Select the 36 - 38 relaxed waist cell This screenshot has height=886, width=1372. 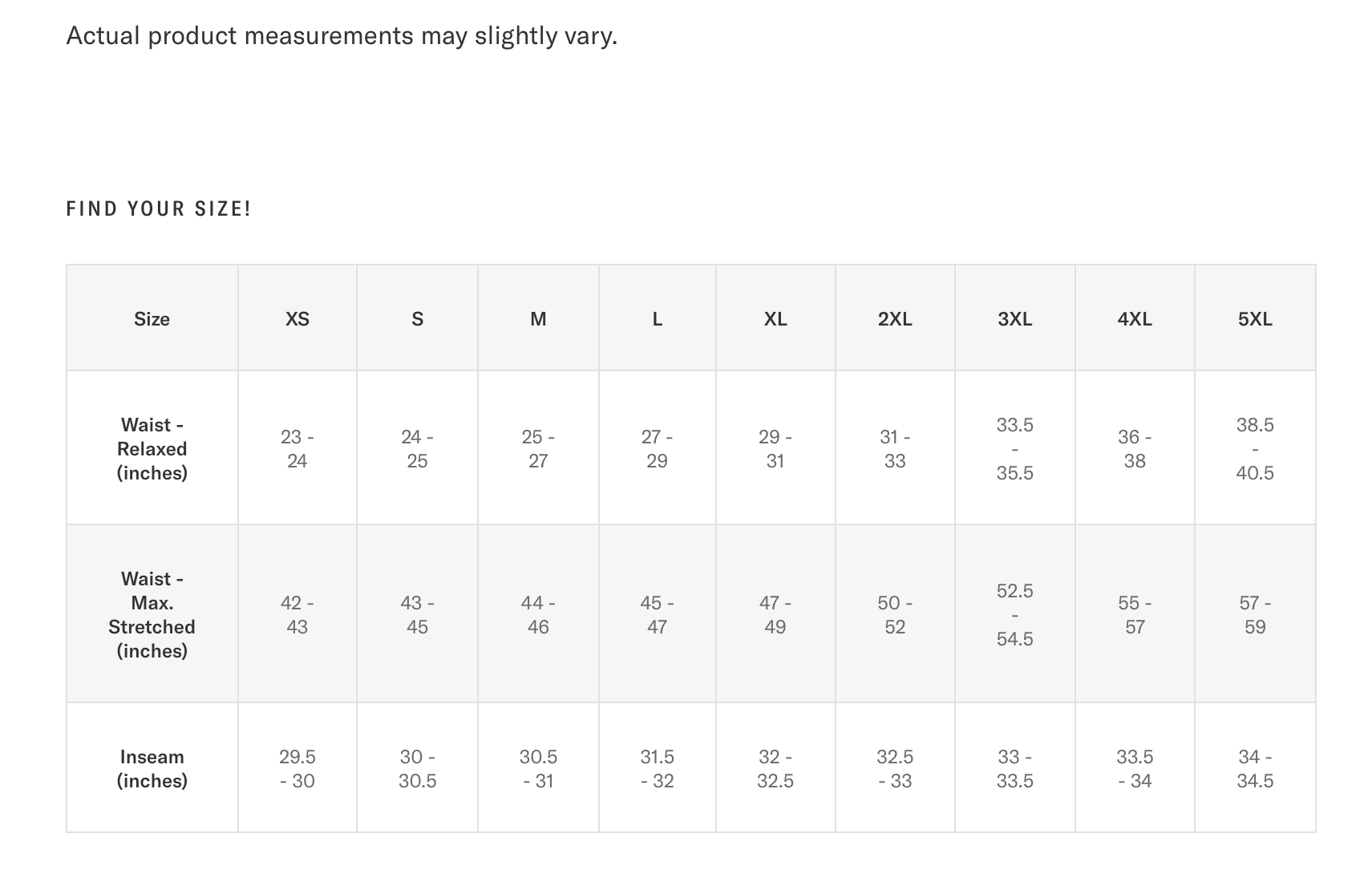pos(1135,449)
